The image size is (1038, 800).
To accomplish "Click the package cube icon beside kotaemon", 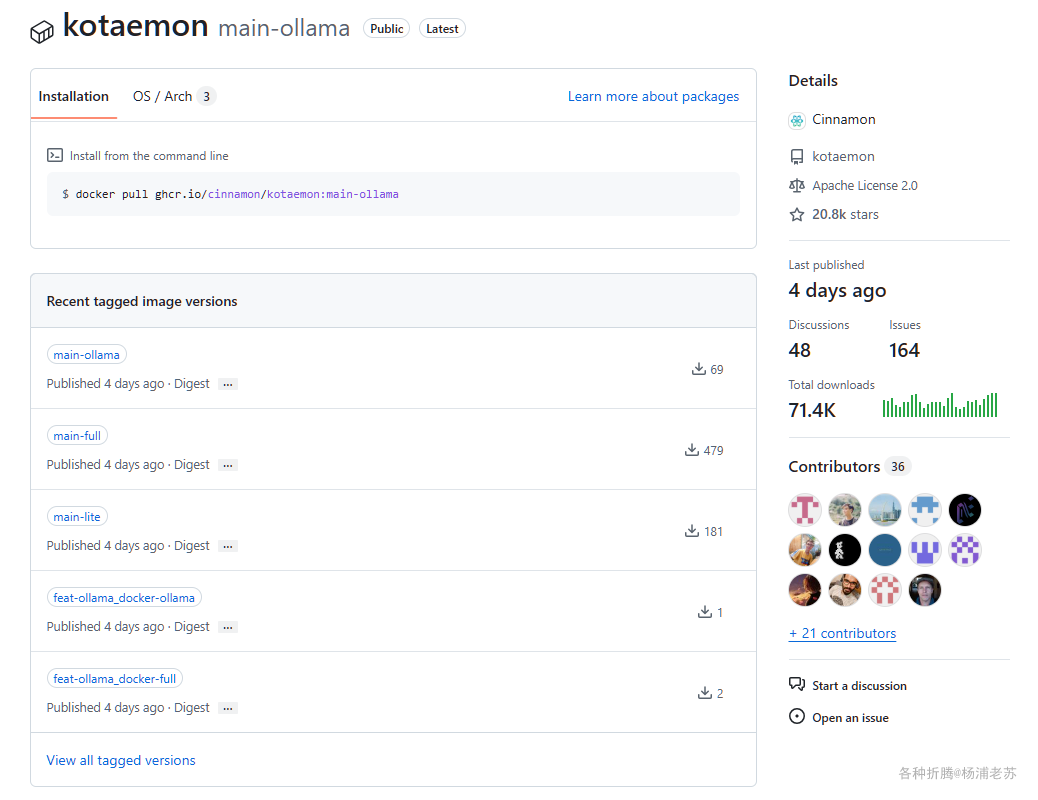I will click(x=42, y=31).
